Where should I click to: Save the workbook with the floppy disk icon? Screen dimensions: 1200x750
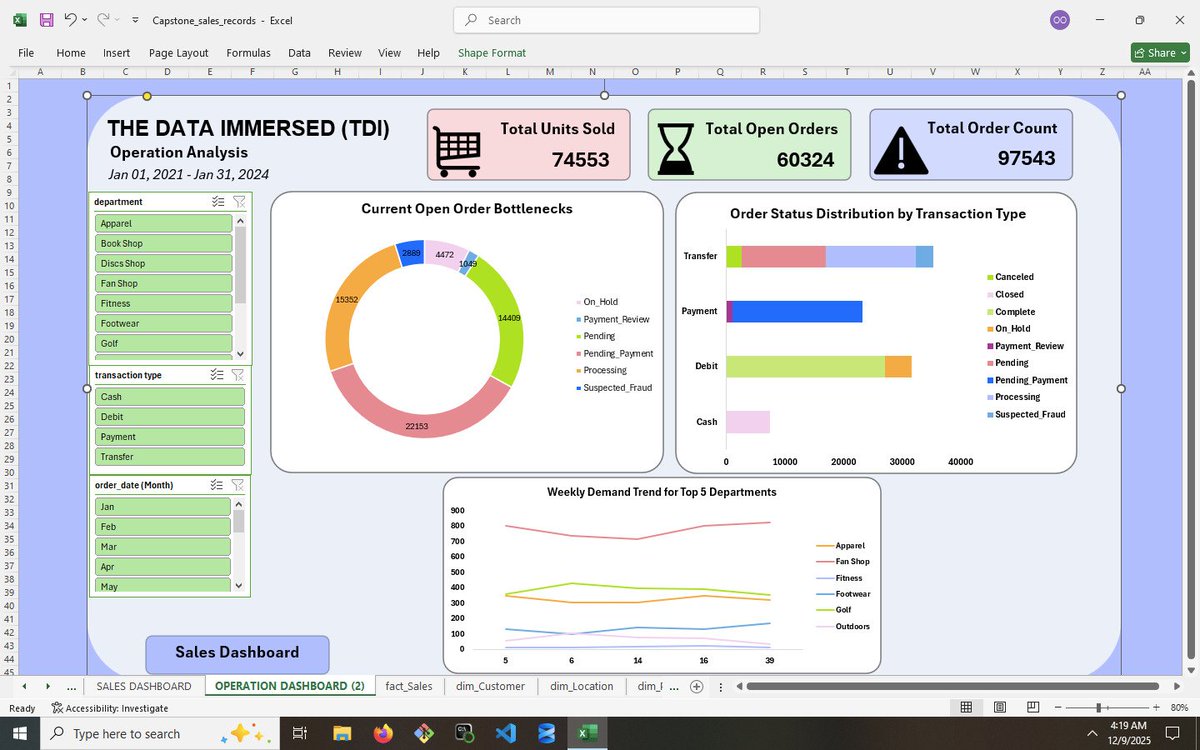pos(46,19)
